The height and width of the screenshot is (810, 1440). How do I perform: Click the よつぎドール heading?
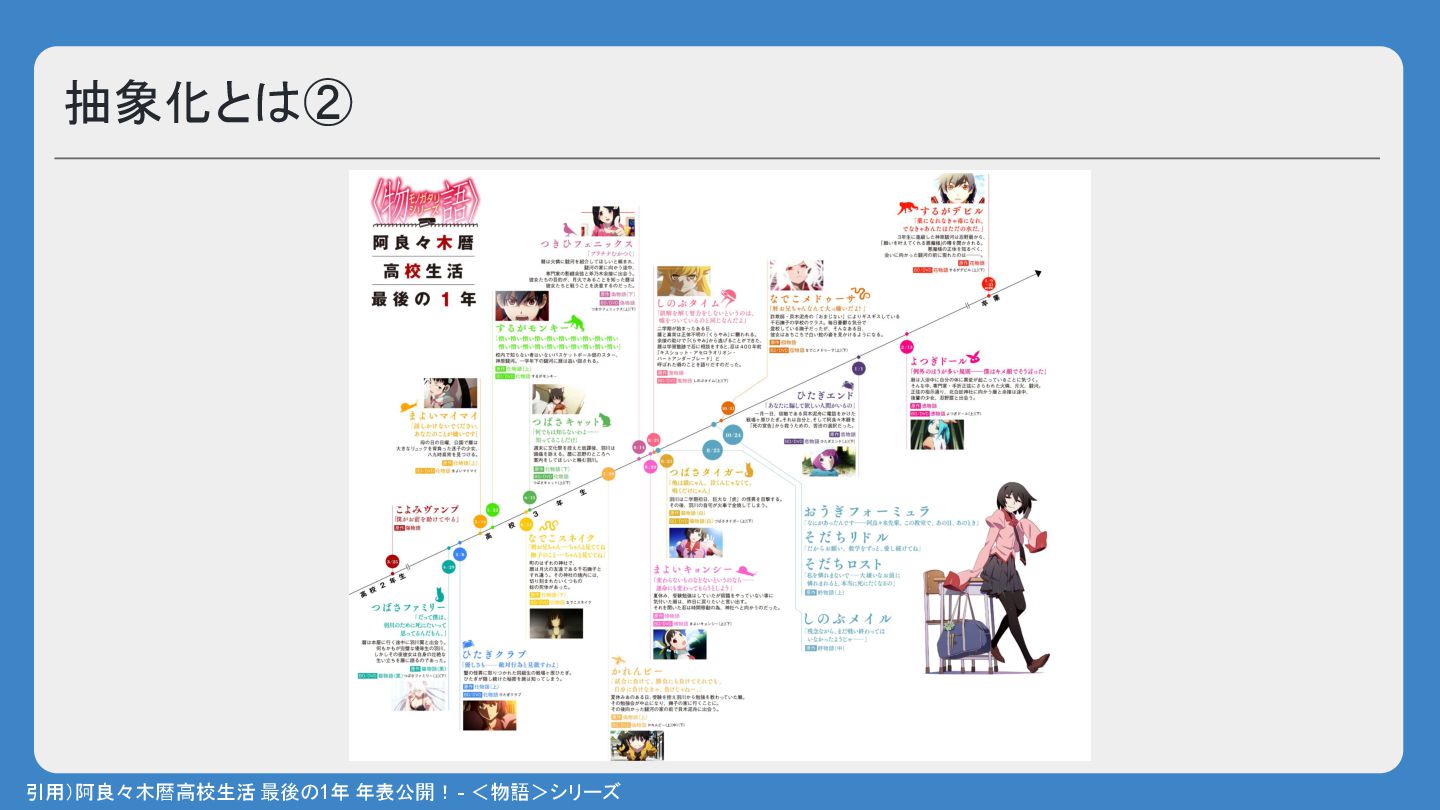click(938, 359)
